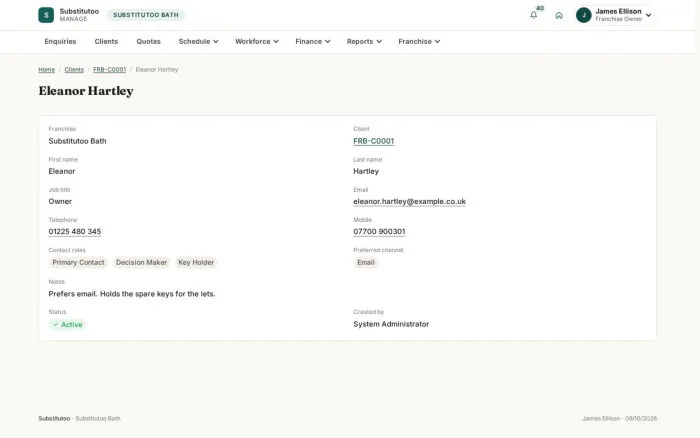Click the eleanor.hartley@example.co.uk email link
Viewport: 700px width, 438px height.
point(409,201)
